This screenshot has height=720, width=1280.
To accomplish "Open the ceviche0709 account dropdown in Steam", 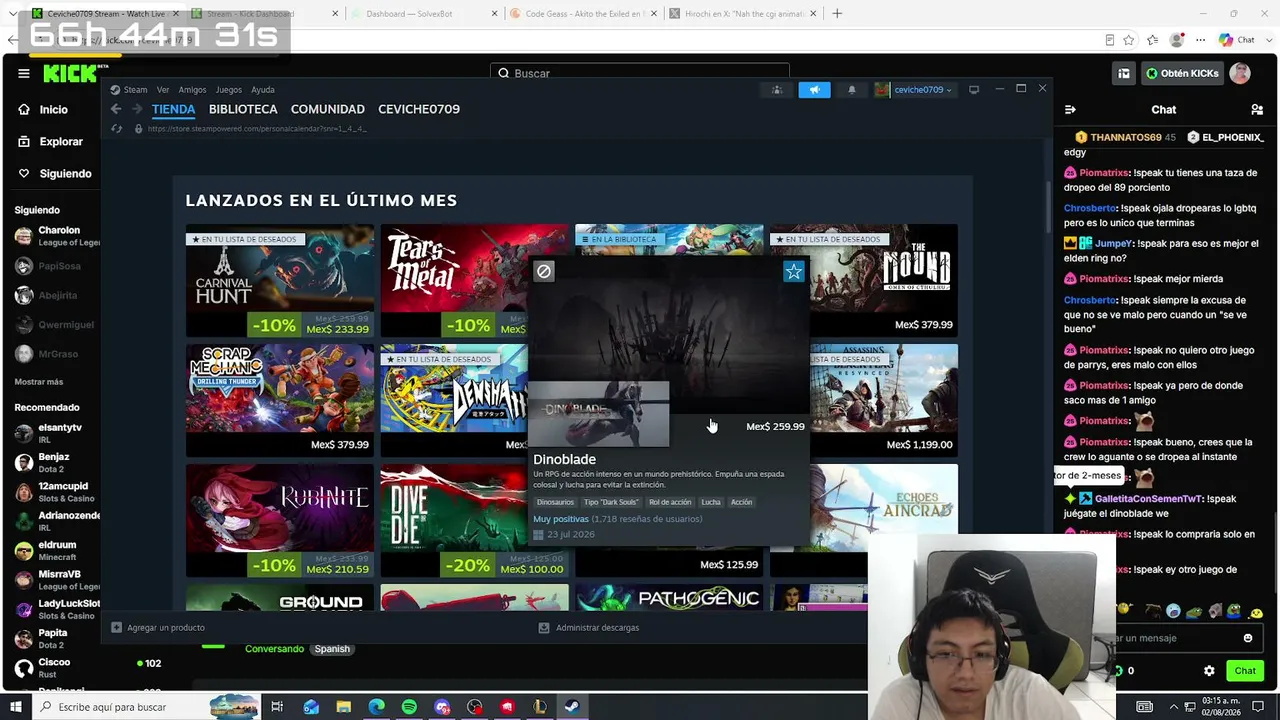I will tap(913, 90).
